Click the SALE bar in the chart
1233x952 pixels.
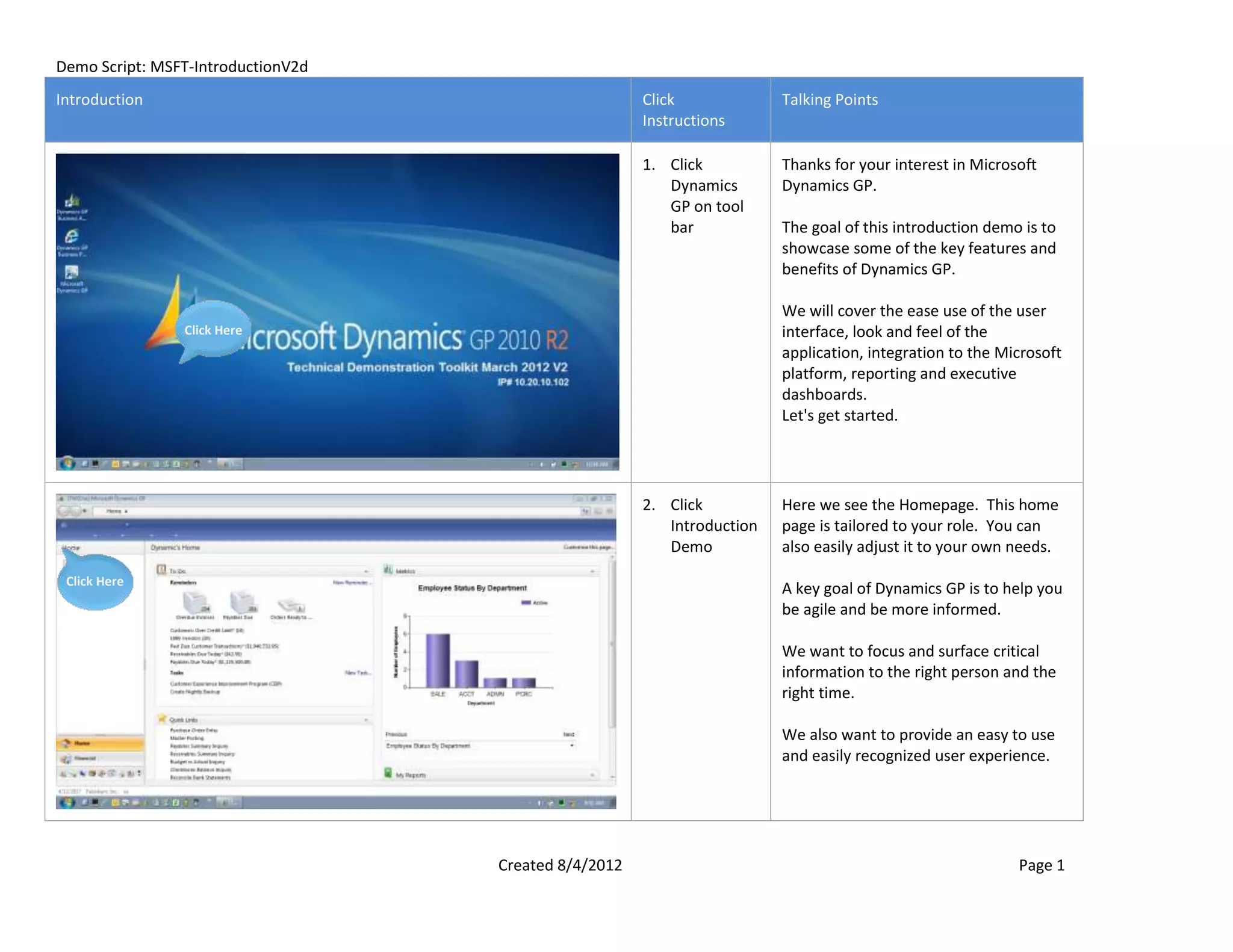pos(438,660)
